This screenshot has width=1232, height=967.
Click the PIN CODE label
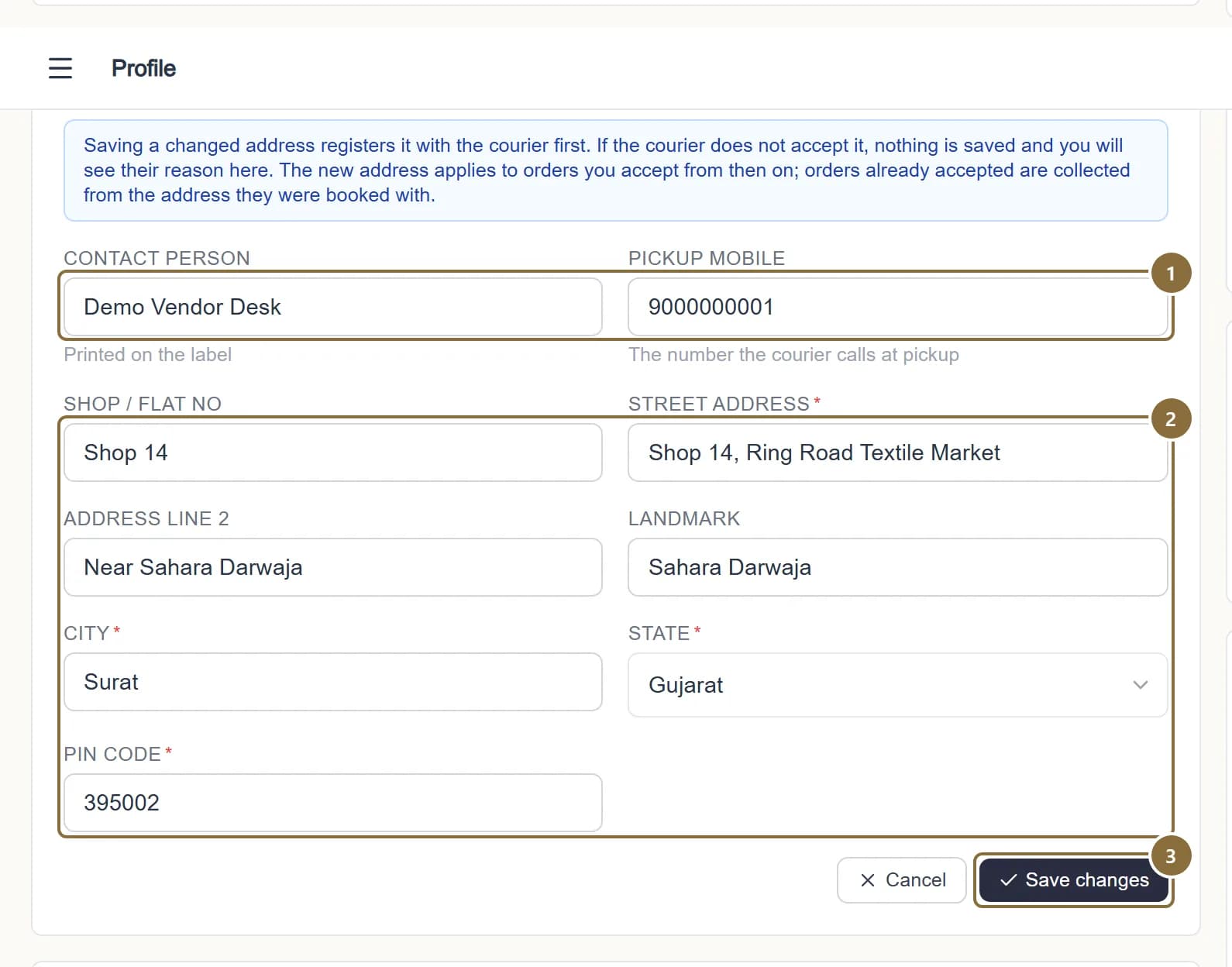point(112,754)
